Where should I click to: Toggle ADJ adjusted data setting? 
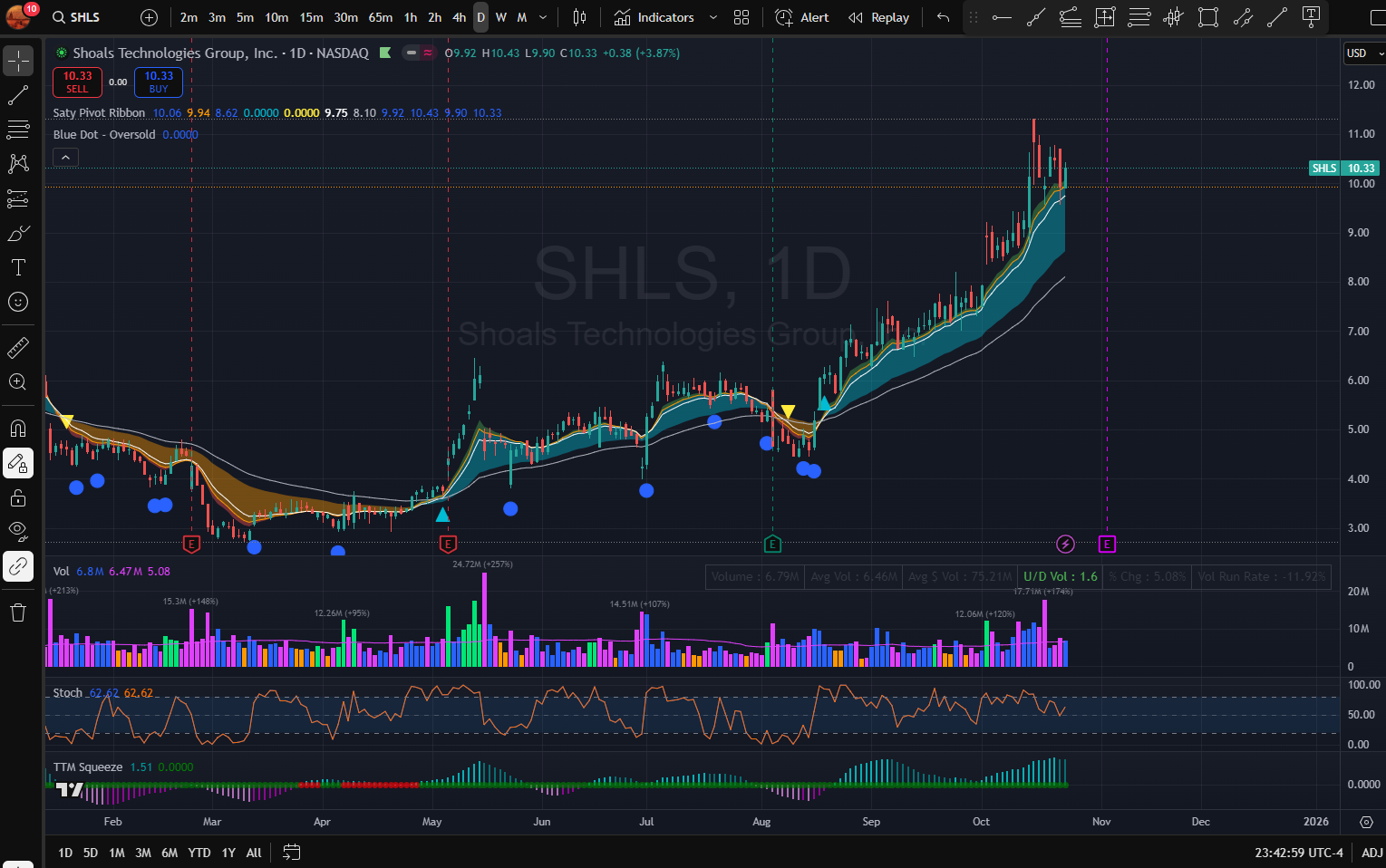click(x=1372, y=853)
